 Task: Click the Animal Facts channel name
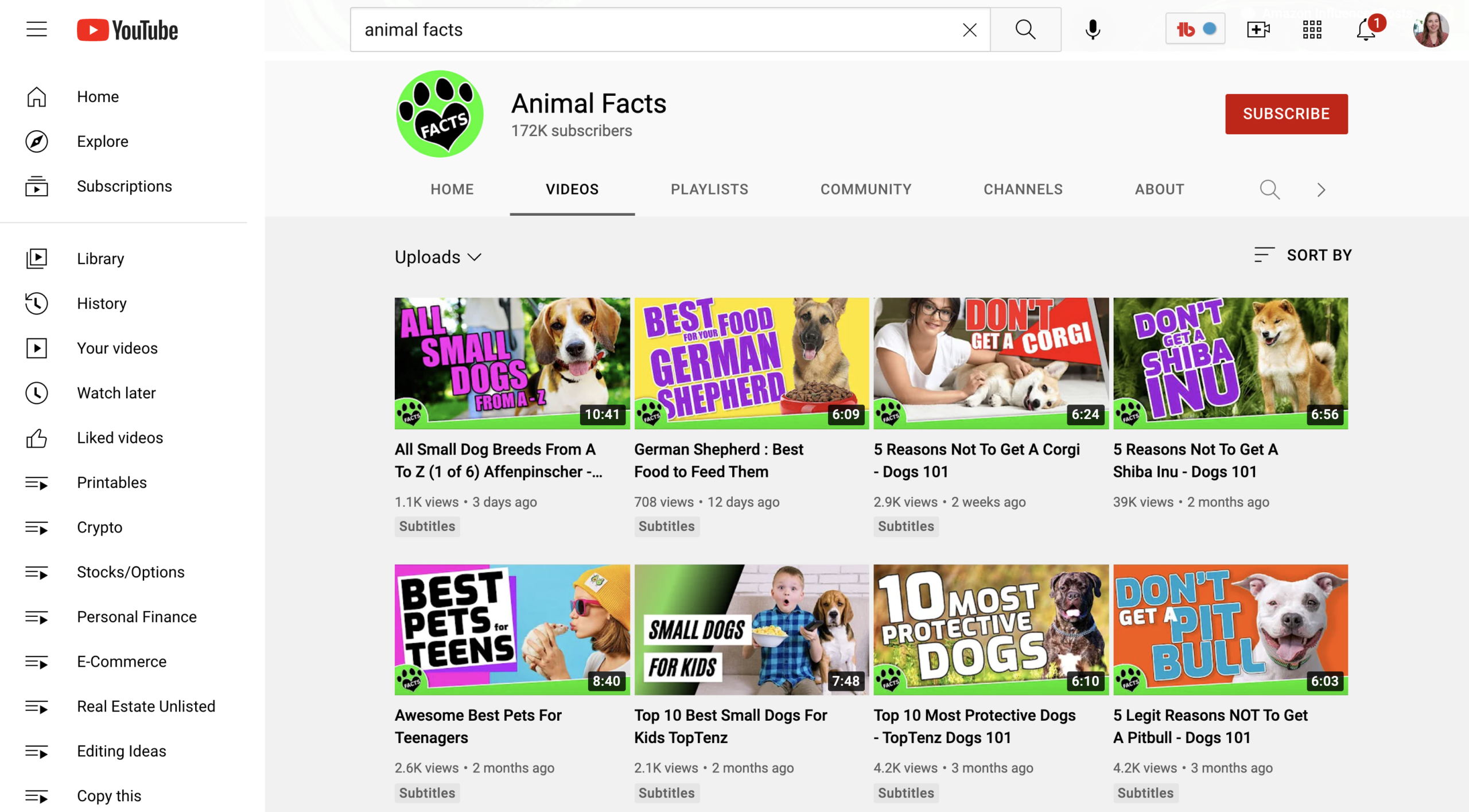[x=589, y=104]
